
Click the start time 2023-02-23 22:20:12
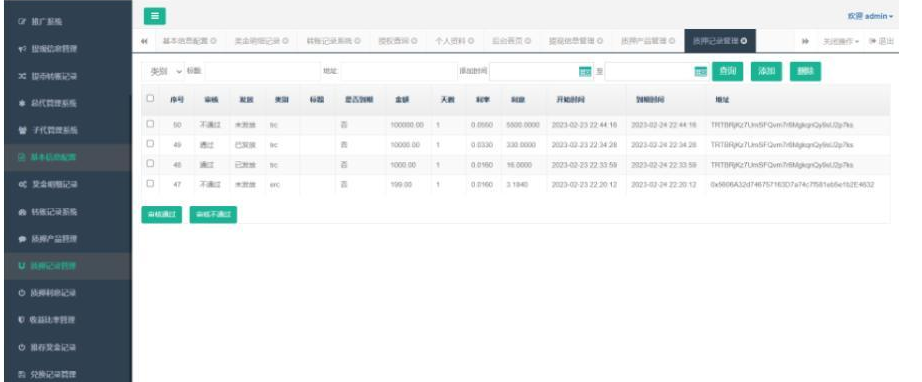584,185
